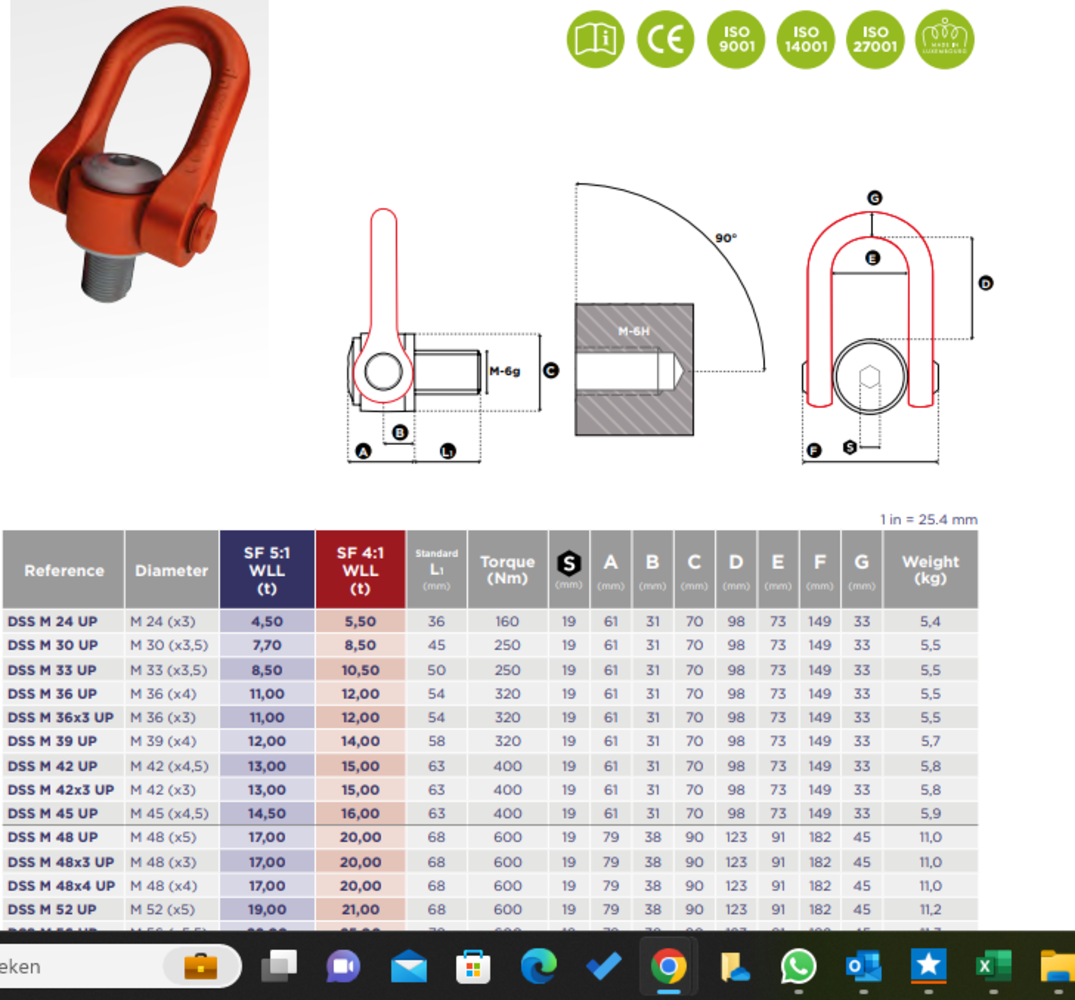Image resolution: width=1075 pixels, height=1000 pixels.
Task: Click the Weight (kg) column header
Action: coord(929,570)
